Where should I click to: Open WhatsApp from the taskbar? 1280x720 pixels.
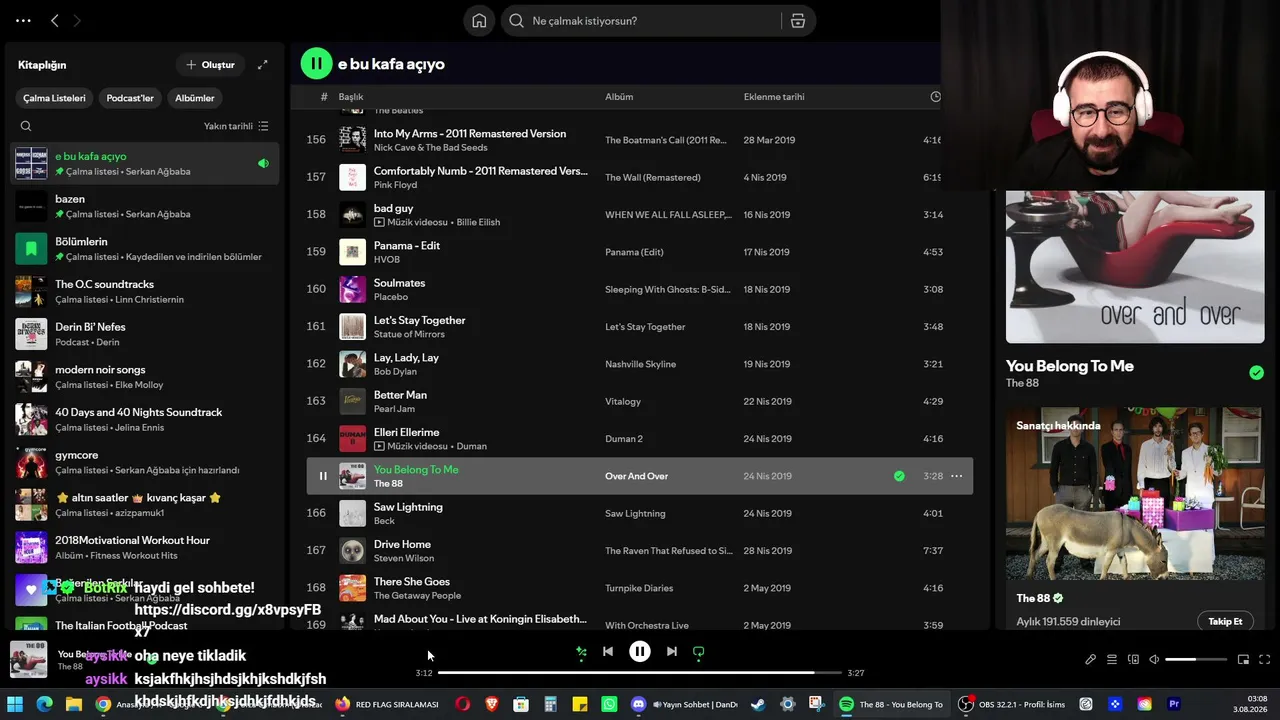(x=611, y=704)
